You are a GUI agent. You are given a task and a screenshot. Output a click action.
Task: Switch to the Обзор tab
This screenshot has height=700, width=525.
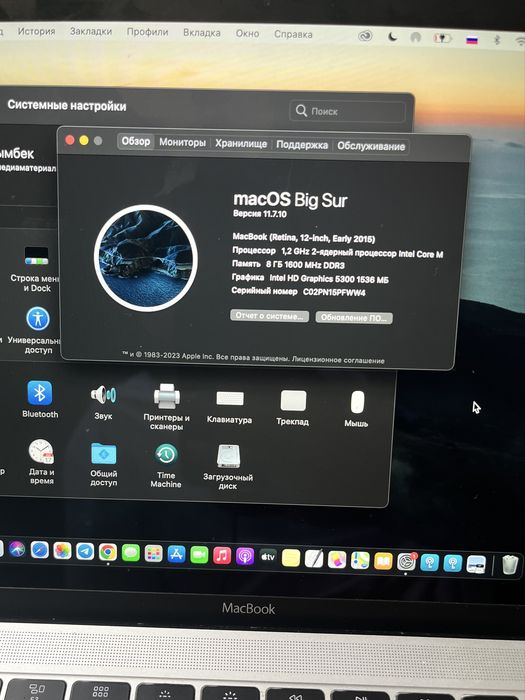136,141
